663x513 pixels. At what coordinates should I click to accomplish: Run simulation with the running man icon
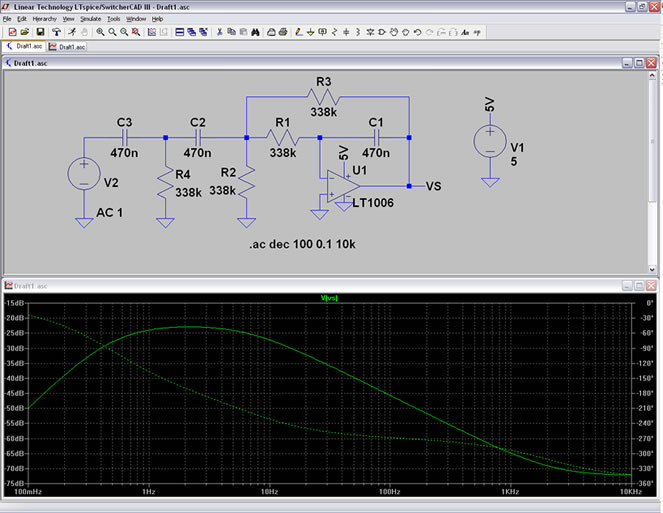72,32
